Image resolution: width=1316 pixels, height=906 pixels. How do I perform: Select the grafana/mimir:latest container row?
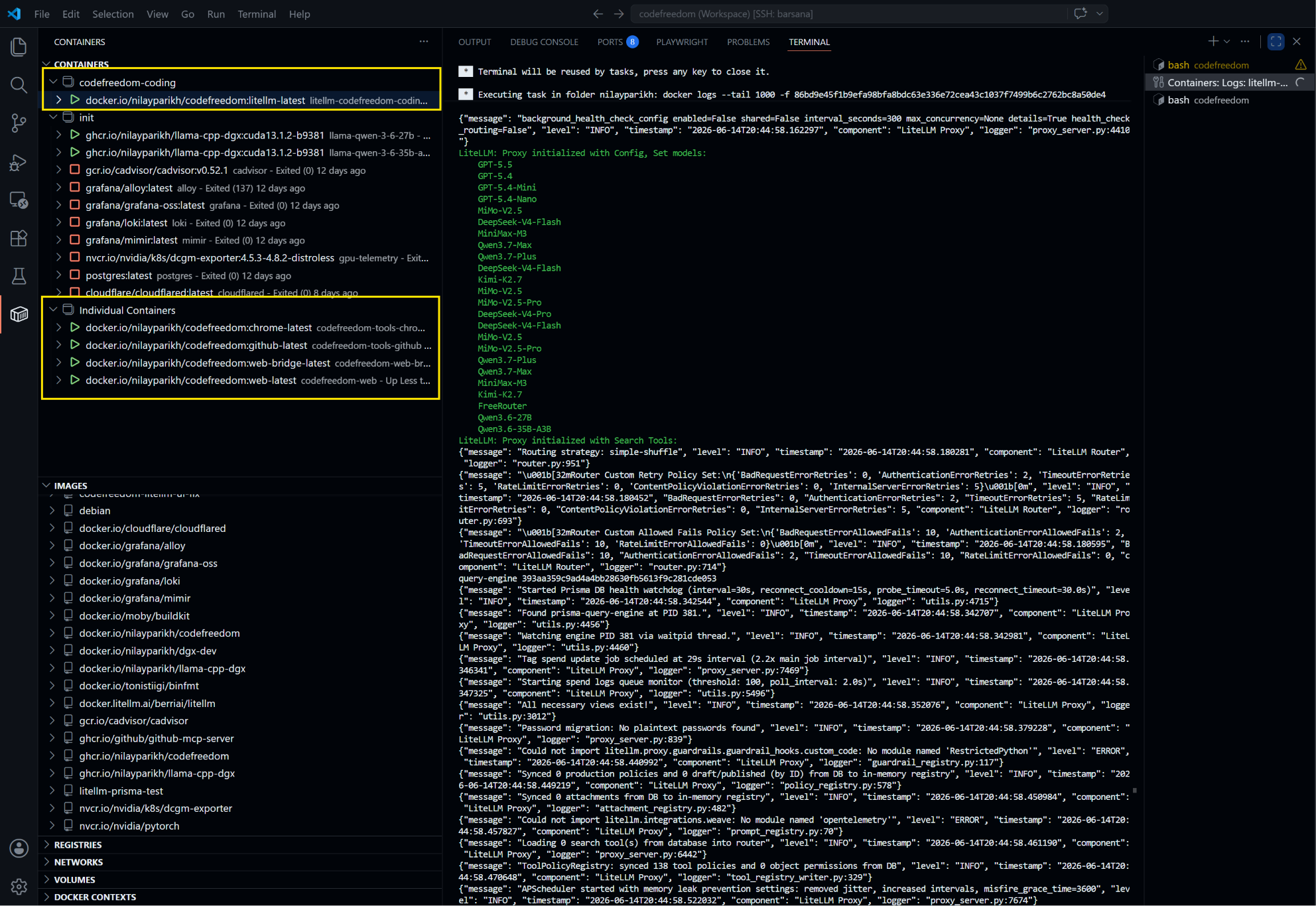[241, 240]
